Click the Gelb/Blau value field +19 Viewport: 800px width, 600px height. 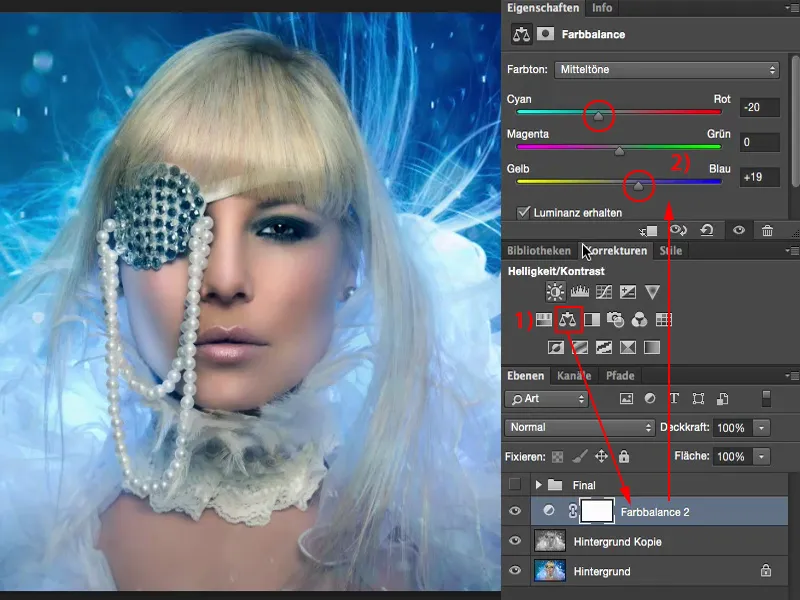point(760,178)
